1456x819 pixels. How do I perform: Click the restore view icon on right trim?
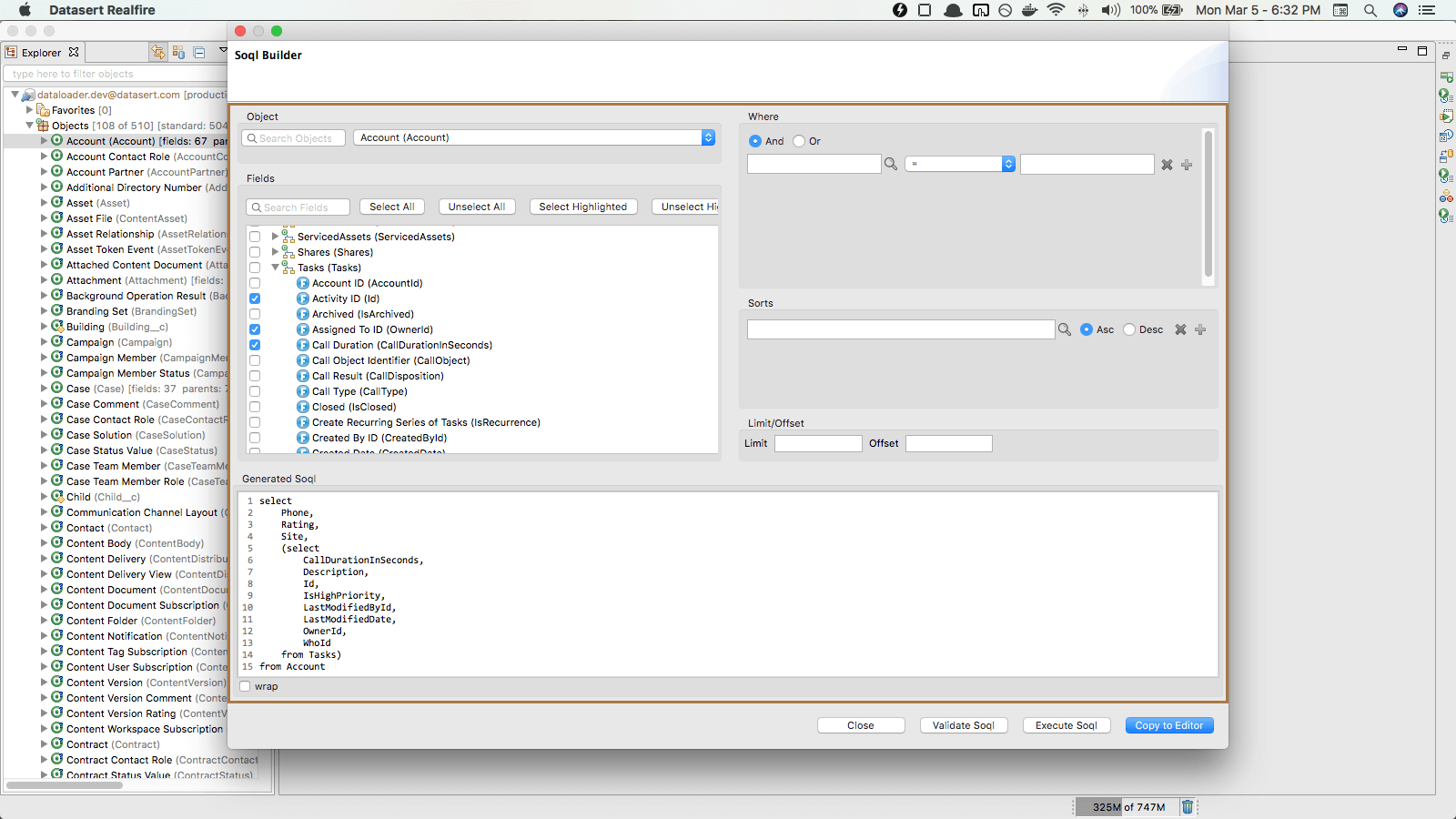click(x=1445, y=56)
